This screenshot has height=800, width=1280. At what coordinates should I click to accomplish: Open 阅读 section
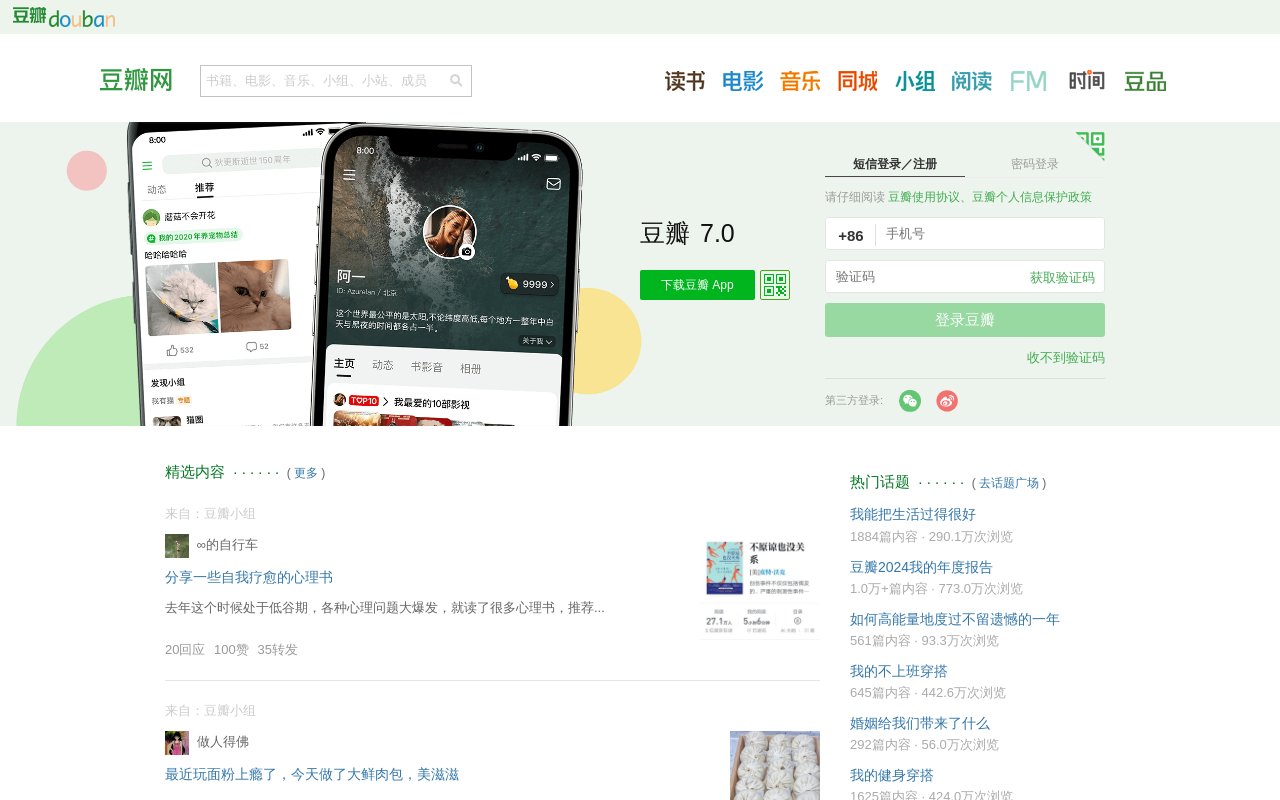pos(971,82)
